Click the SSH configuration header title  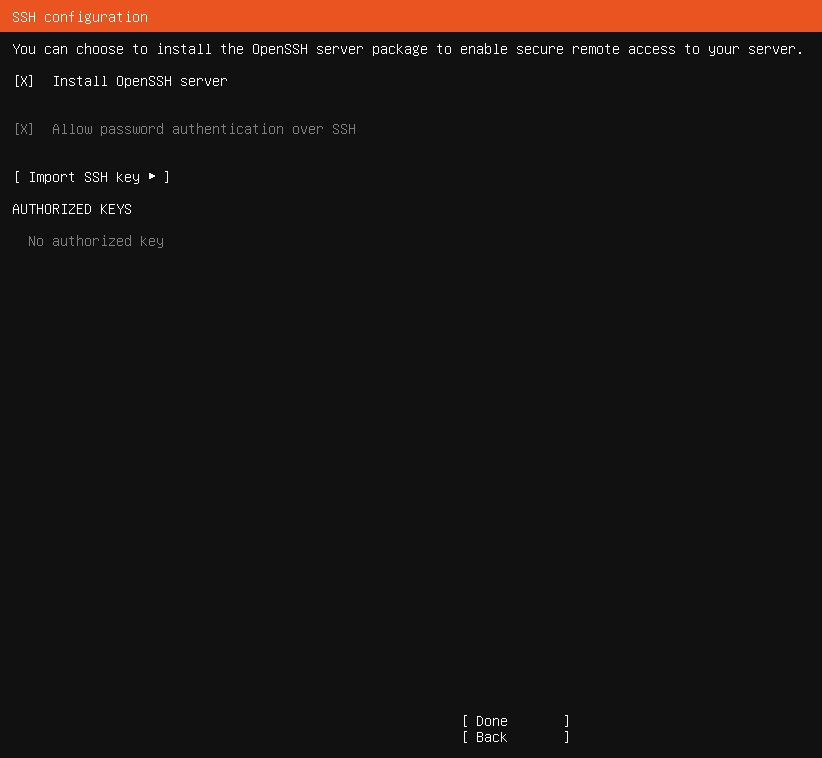(x=80, y=17)
